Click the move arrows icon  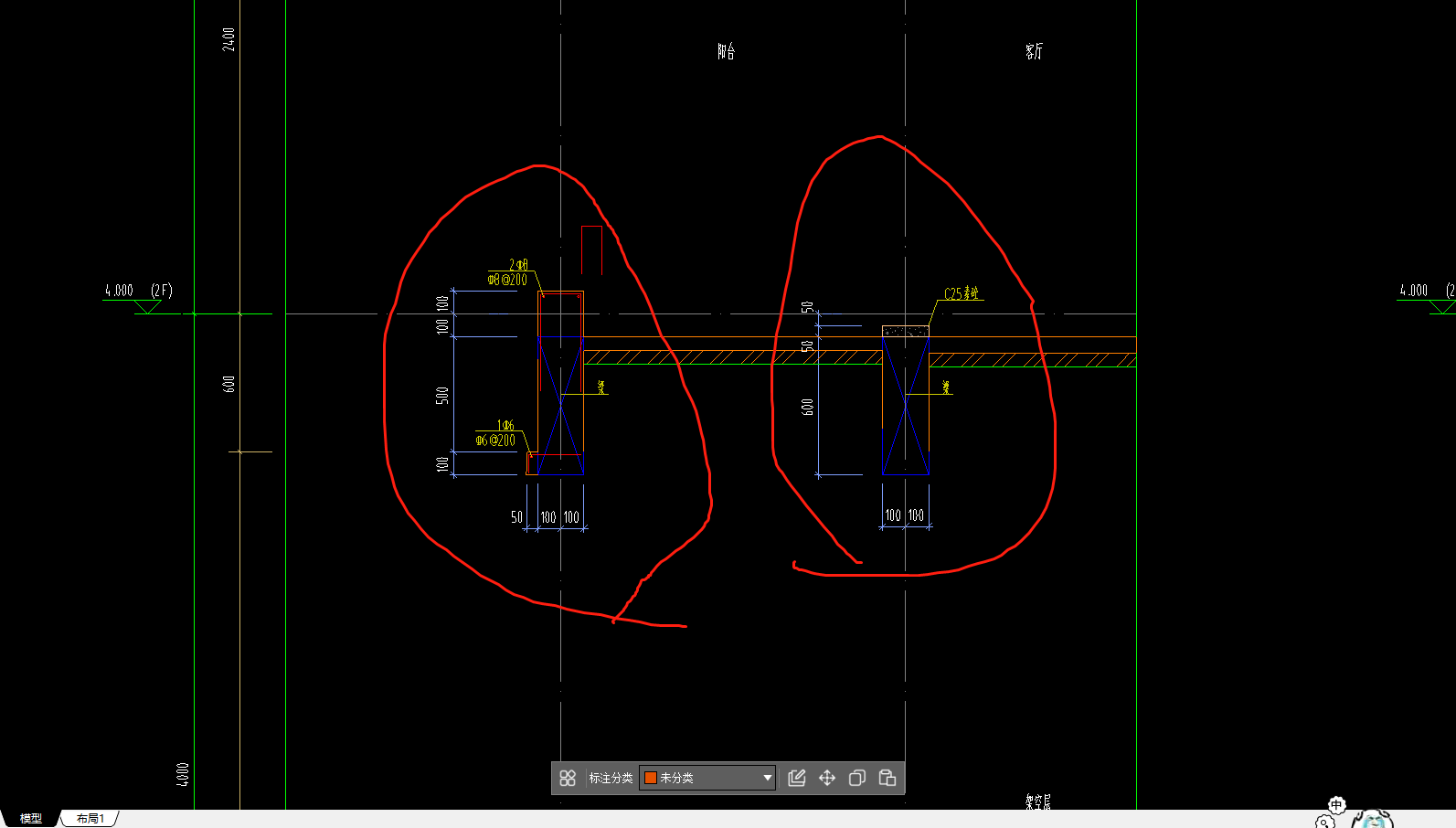coord(827,778)
